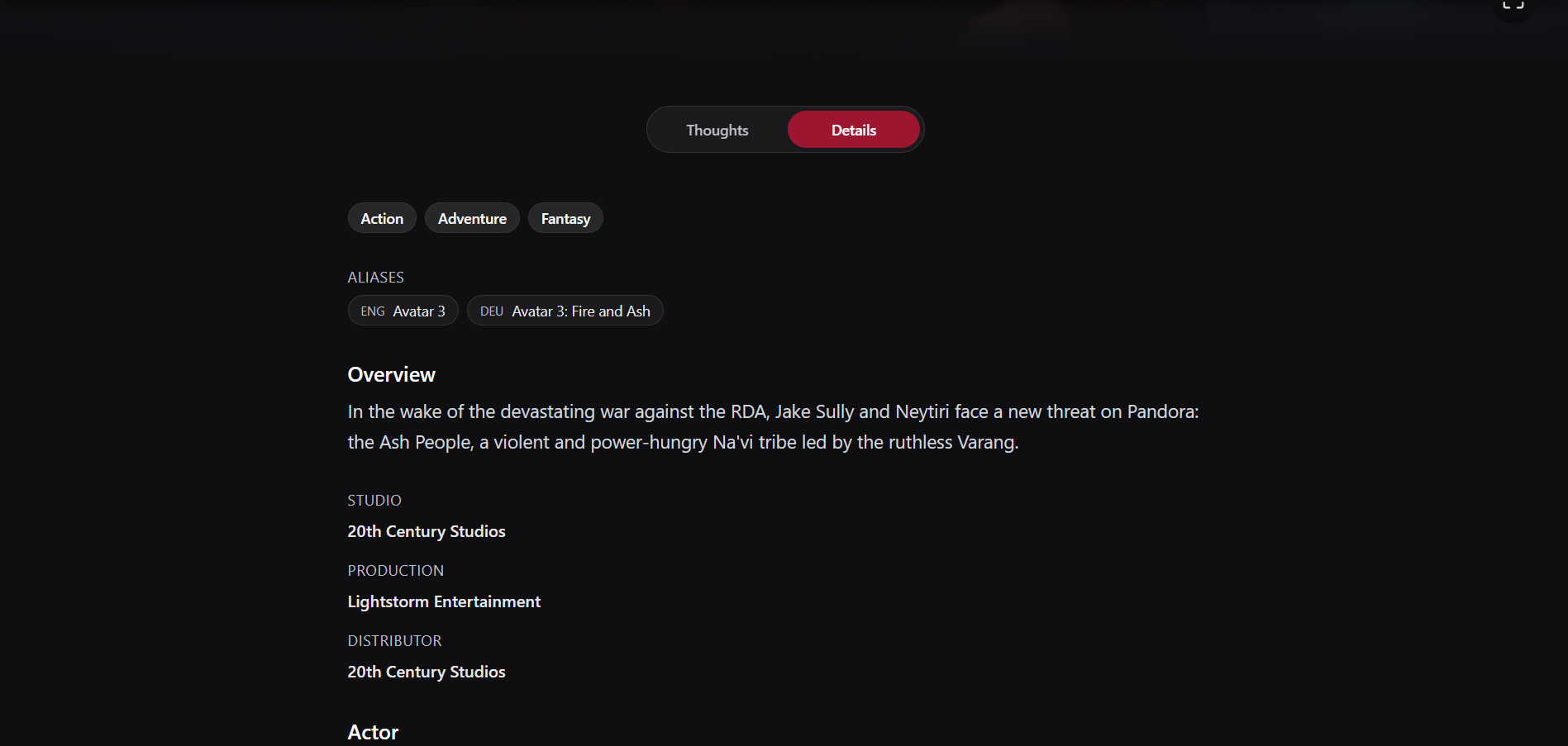1568x746 pixels.
Task: Click the distributor 20th Century Studios entry
Action: pyautogui.click(x=426, y=672)
